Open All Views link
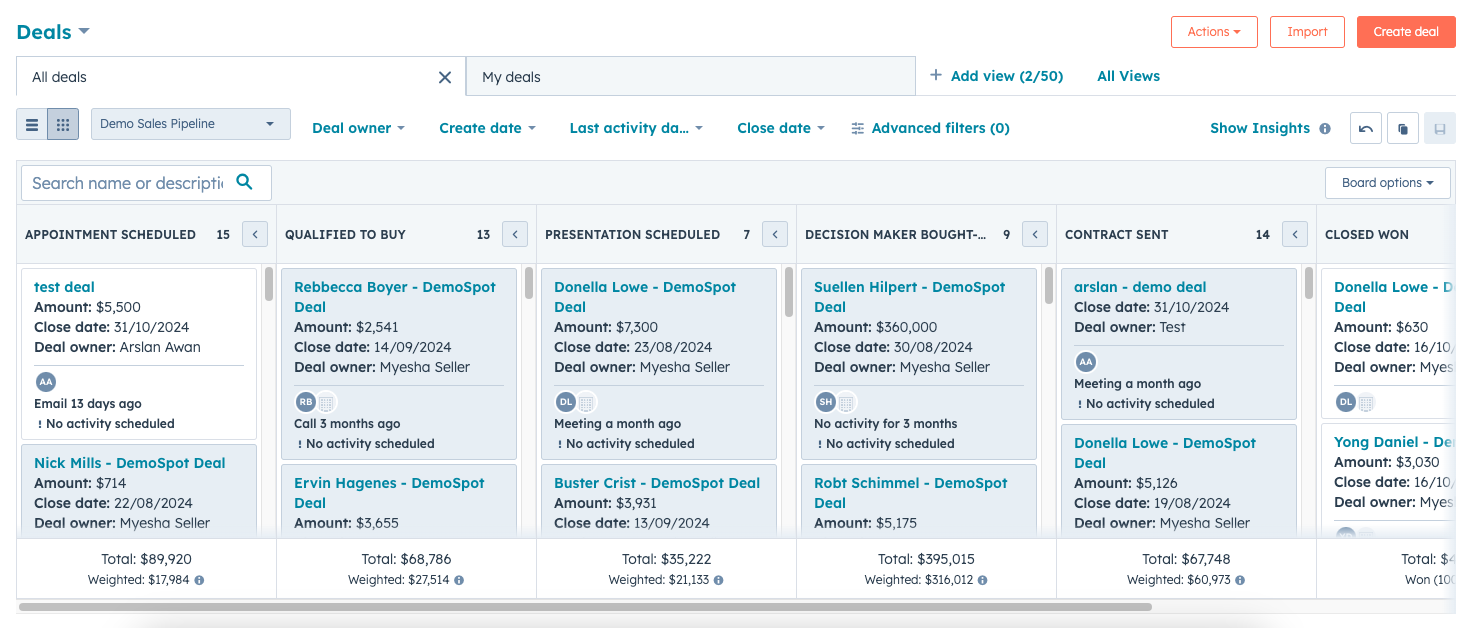This screenshot has width=1478, height=628. click(x=1129, y=76)
